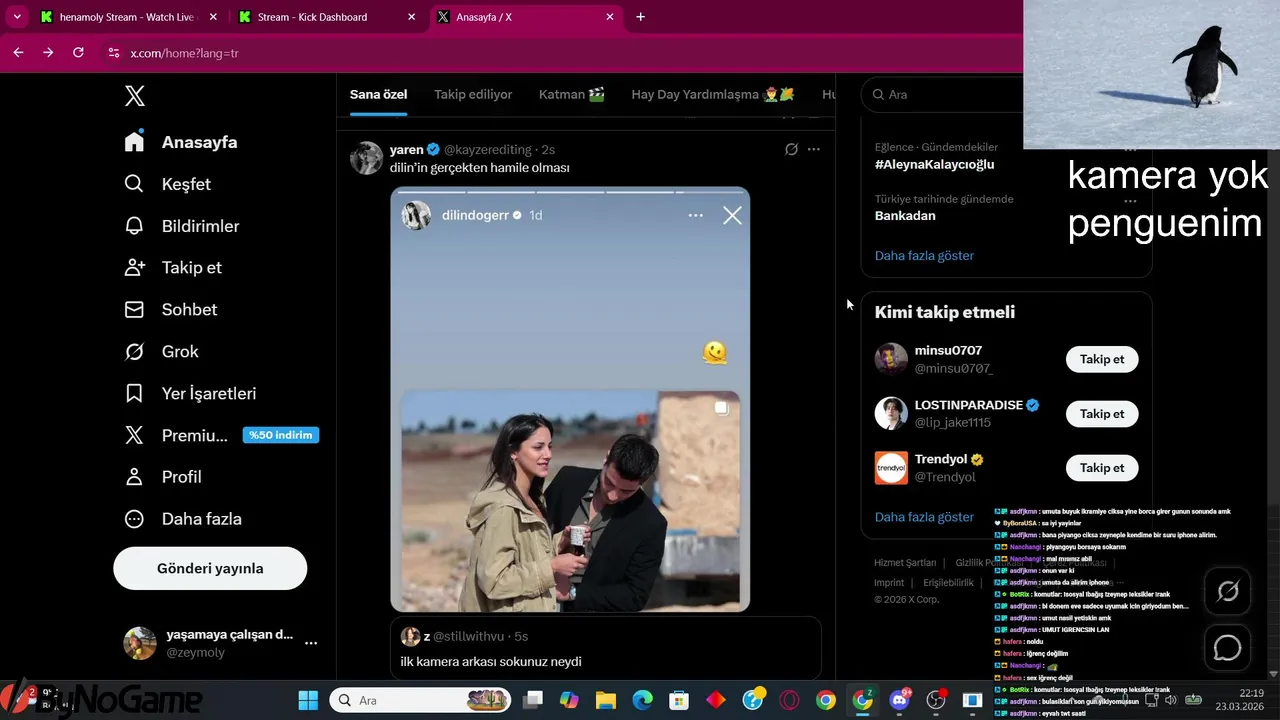Click %50 indirim badge
The image size is (1280, 720).
click(x=281, y=435)
